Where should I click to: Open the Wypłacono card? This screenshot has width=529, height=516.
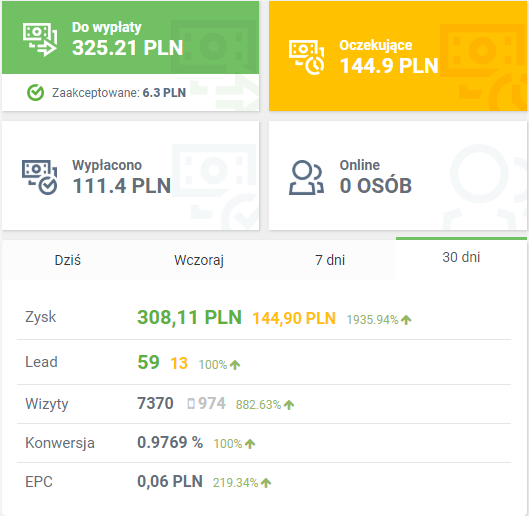pyautogui.click(x=131, y=176)
